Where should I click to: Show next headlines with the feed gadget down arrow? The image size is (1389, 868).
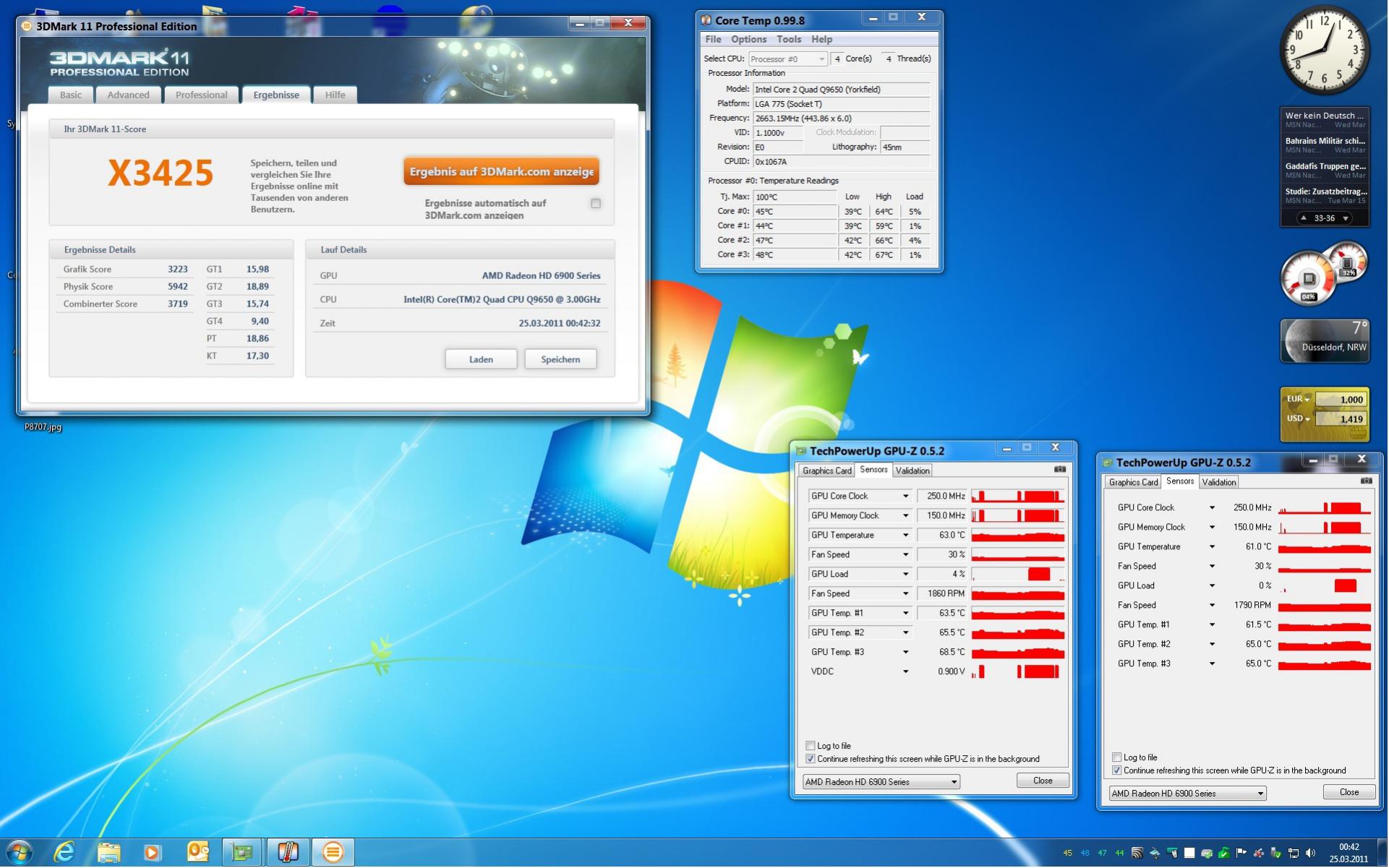[x=1346, y=218]
